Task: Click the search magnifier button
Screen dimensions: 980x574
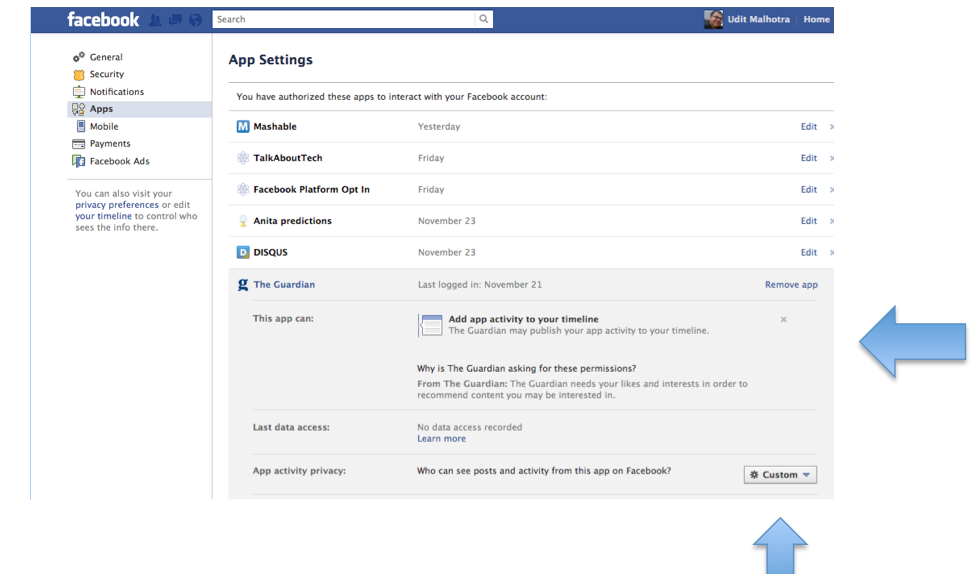Action: click(x=484, y=19)
